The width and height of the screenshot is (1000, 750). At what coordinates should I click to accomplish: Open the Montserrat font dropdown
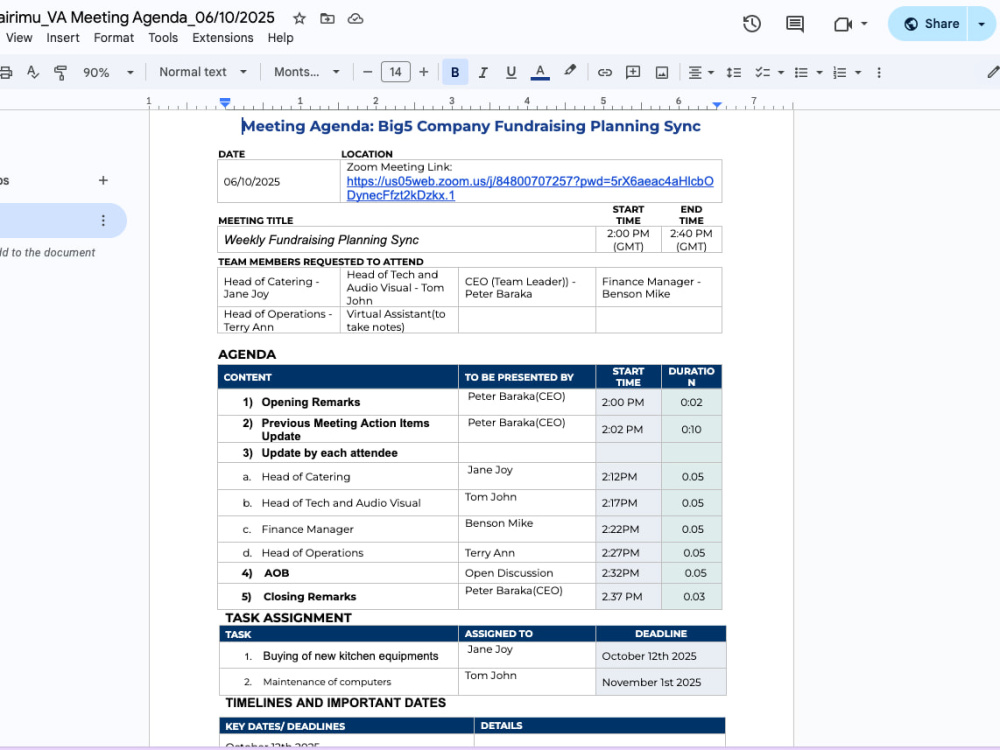click(x=307, y=72)
